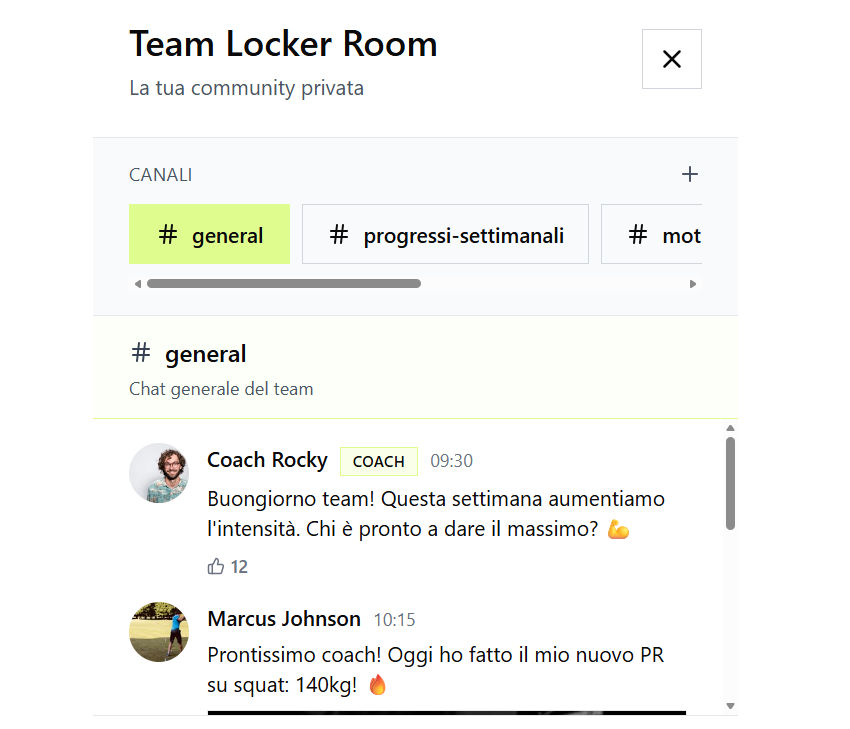
Task: Switch to the progressi-settimanali channel
Action: pyautogui.click(x=444, y=234)
